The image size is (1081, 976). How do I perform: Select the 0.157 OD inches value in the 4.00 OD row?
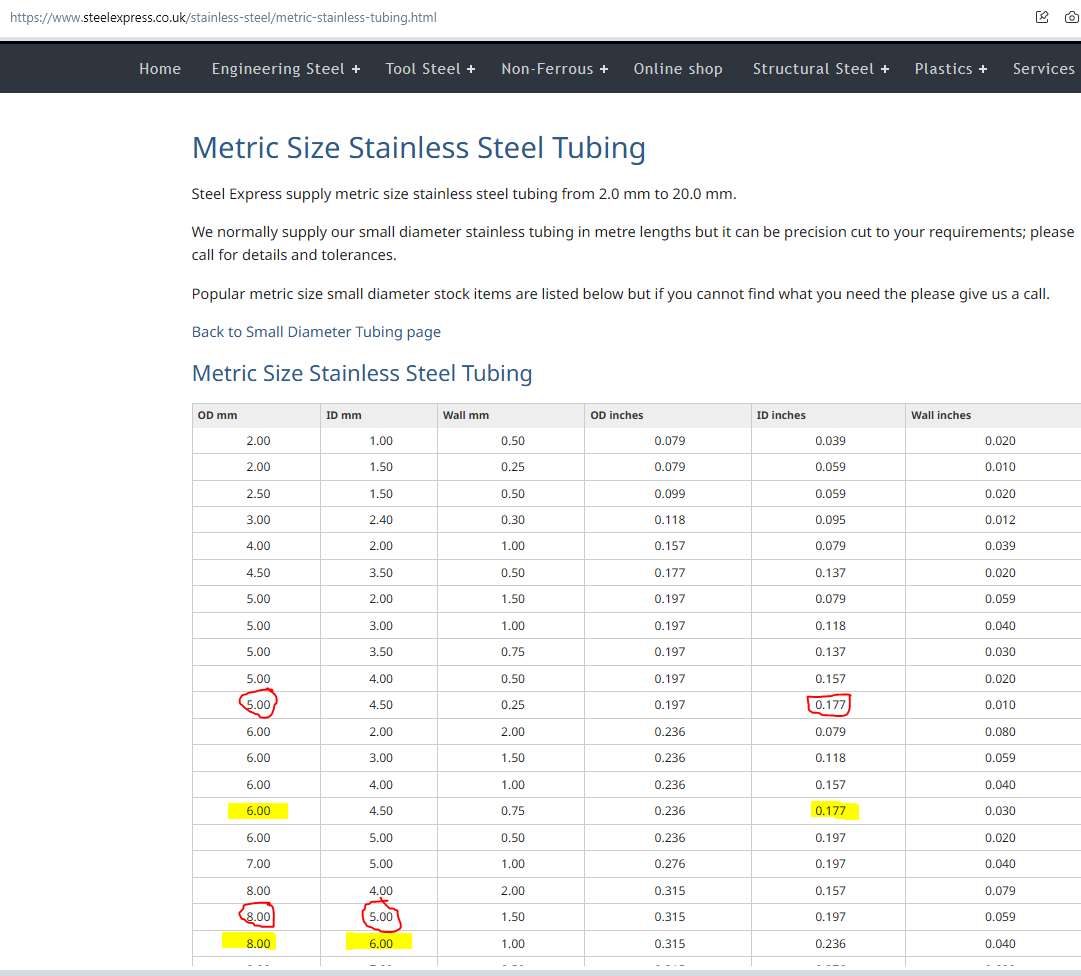coord(669,546)
